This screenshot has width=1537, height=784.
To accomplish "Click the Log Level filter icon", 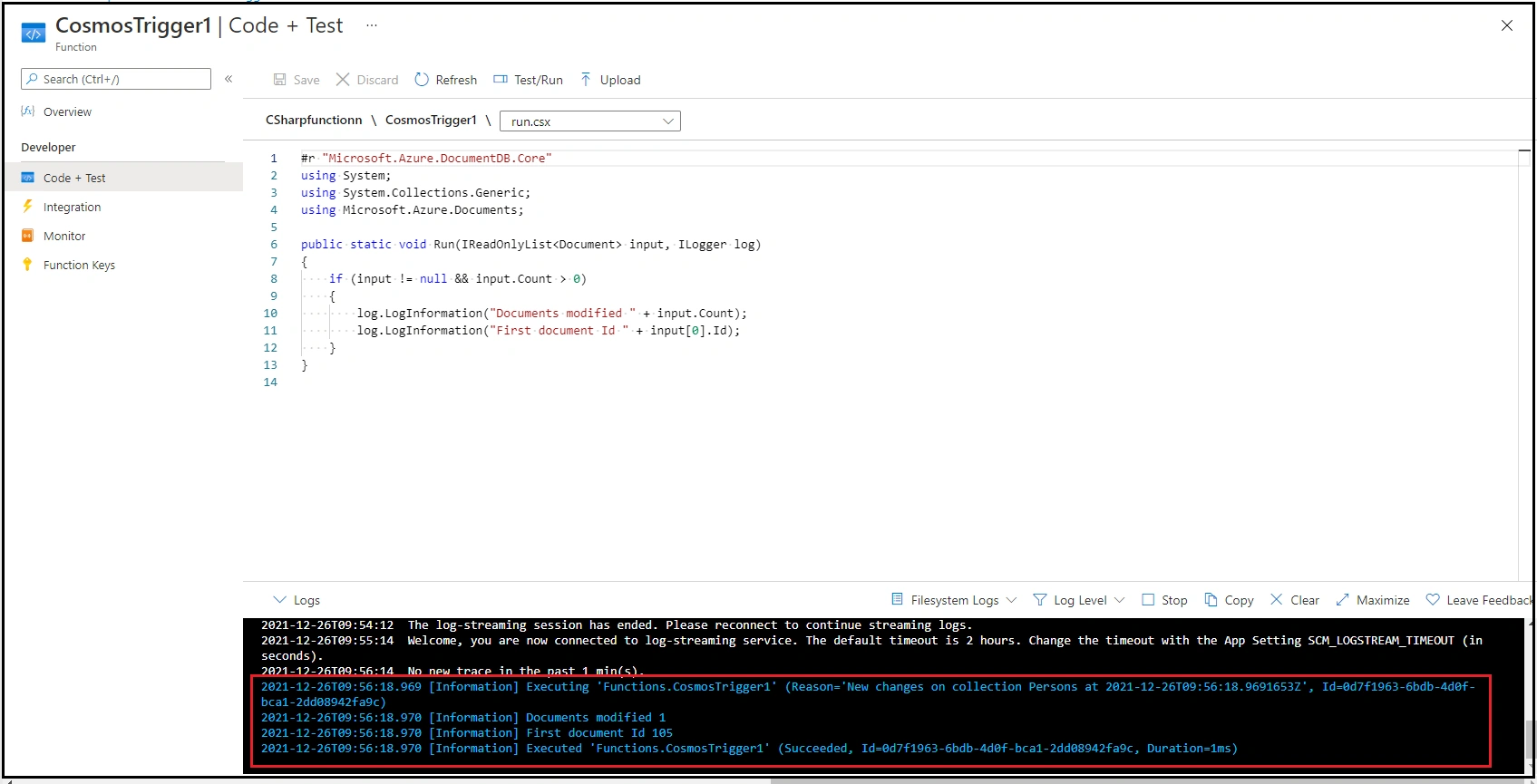I will click(x=1040, y=599).
